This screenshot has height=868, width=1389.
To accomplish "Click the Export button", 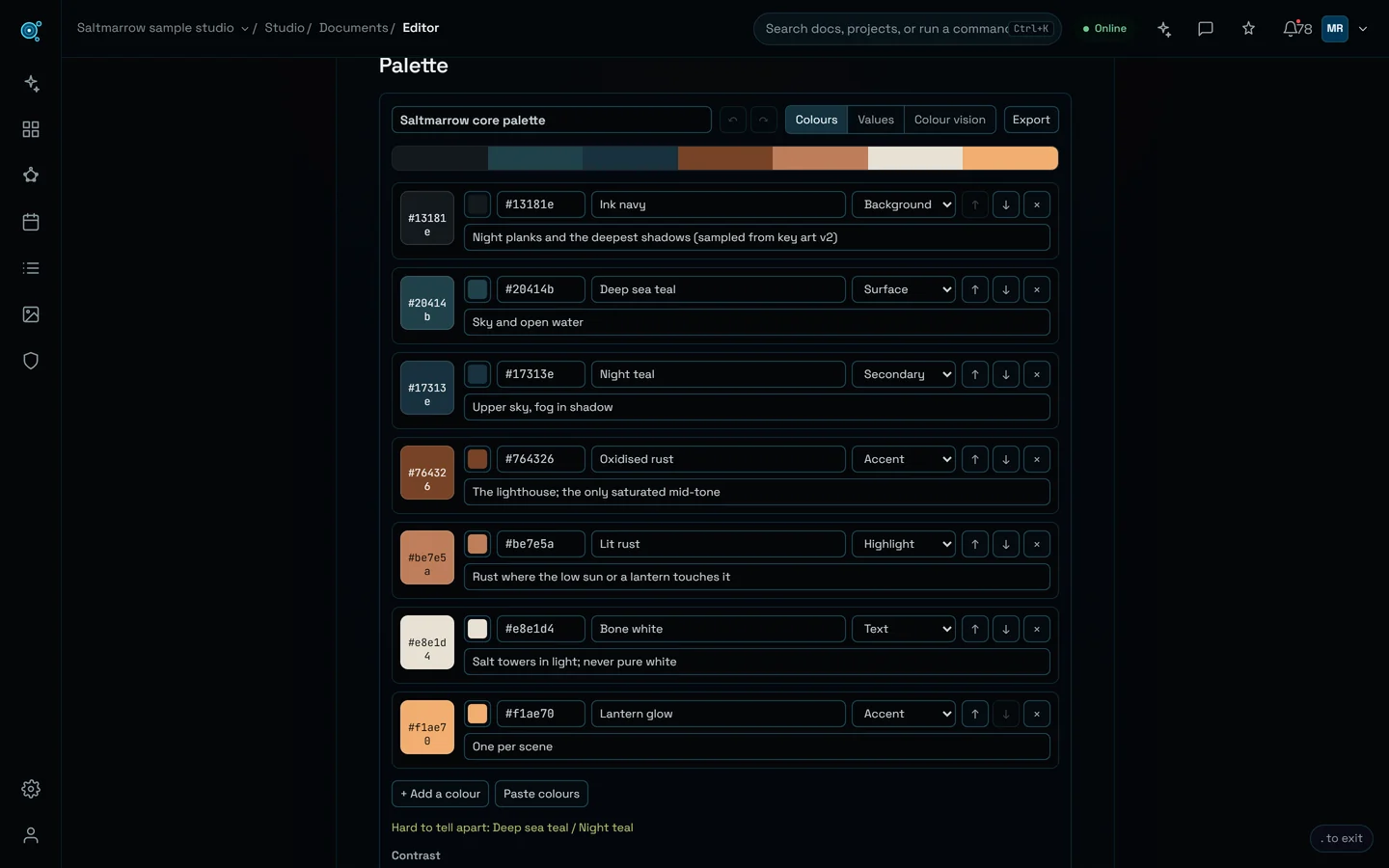I will click(1031, 120).
